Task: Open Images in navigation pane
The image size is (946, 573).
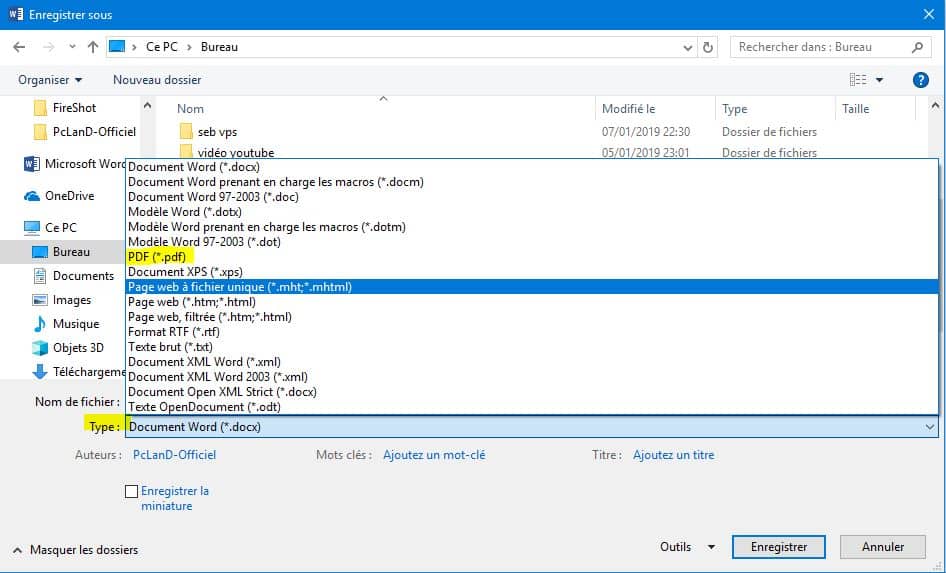Action: tap(61, 300)
